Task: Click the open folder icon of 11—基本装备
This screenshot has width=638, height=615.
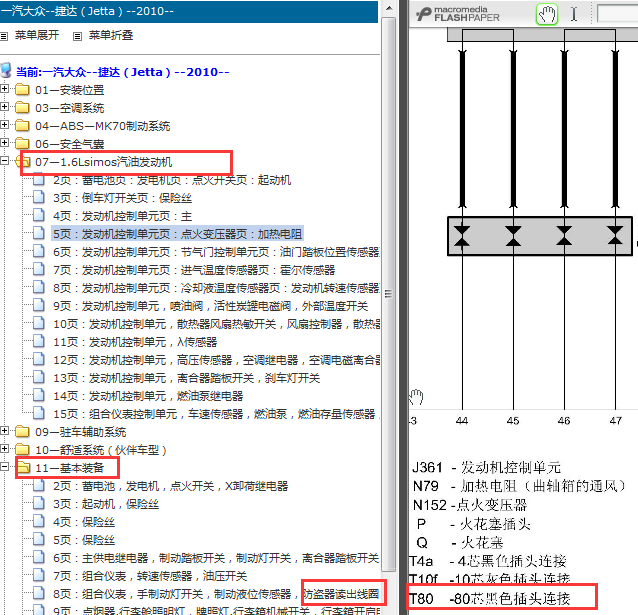Action: 24,467
